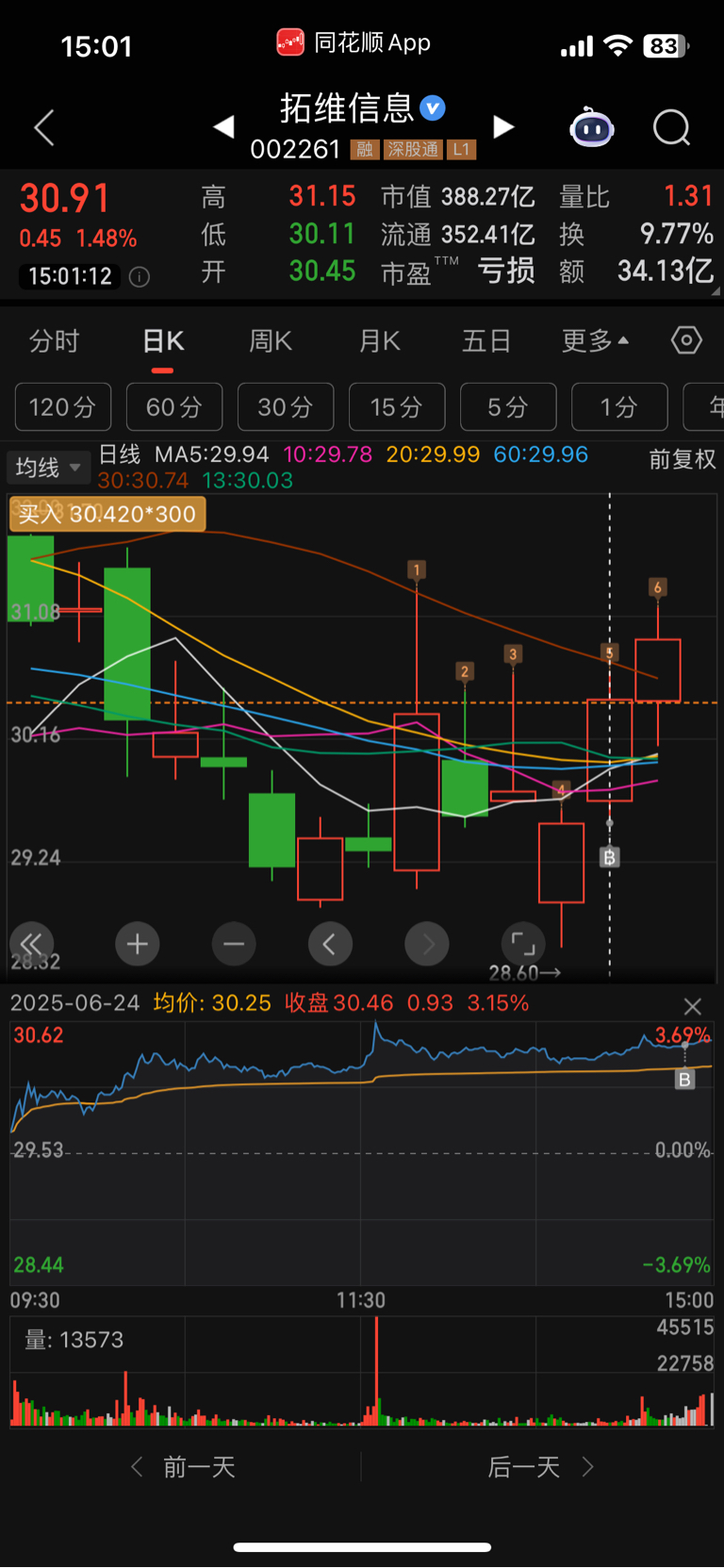Move chart cursor left one candle
The height and width of the screenshot is (1568, 724).
(x=330, y=944)
